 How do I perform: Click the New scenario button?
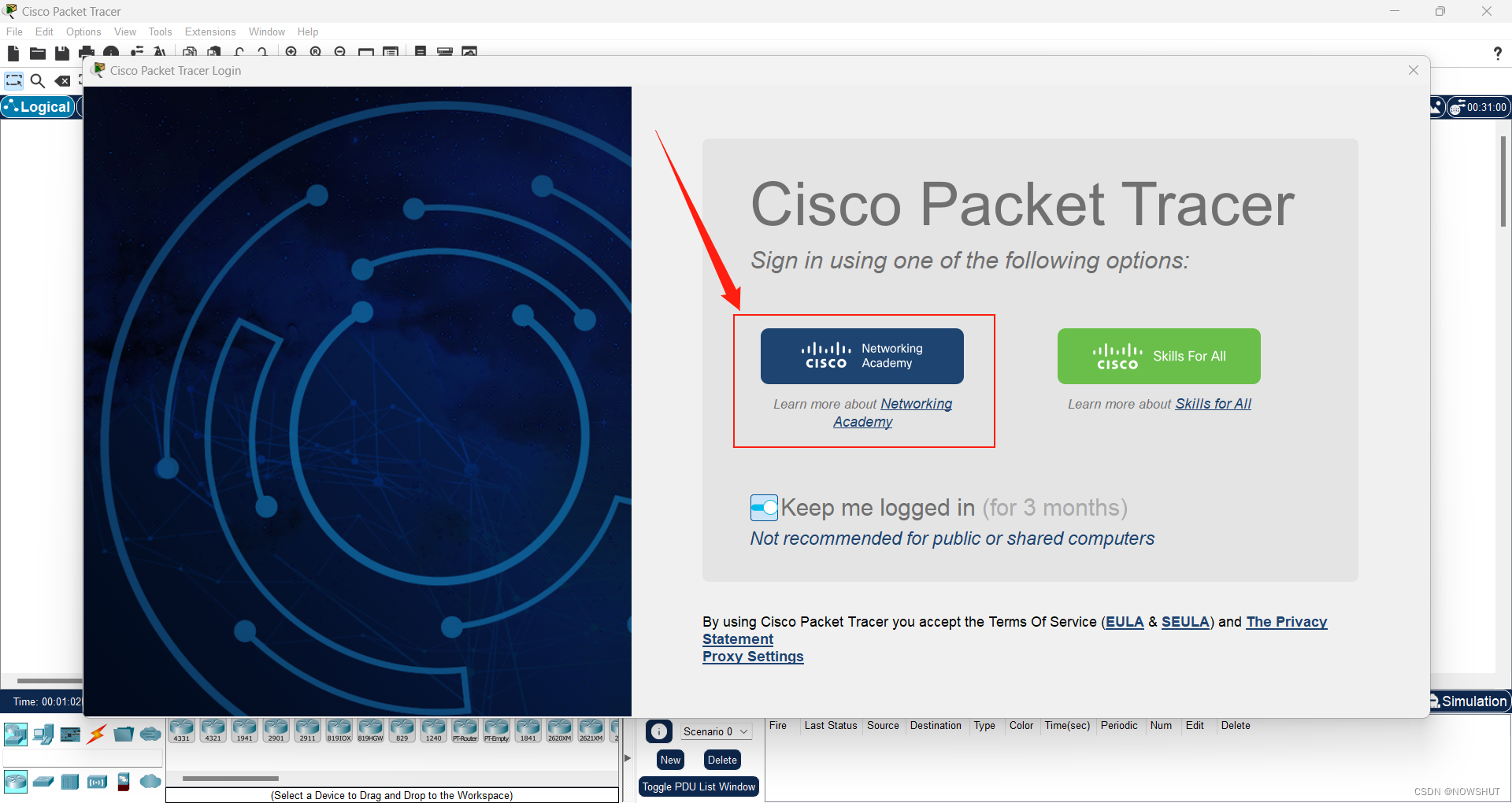point(670,760)
